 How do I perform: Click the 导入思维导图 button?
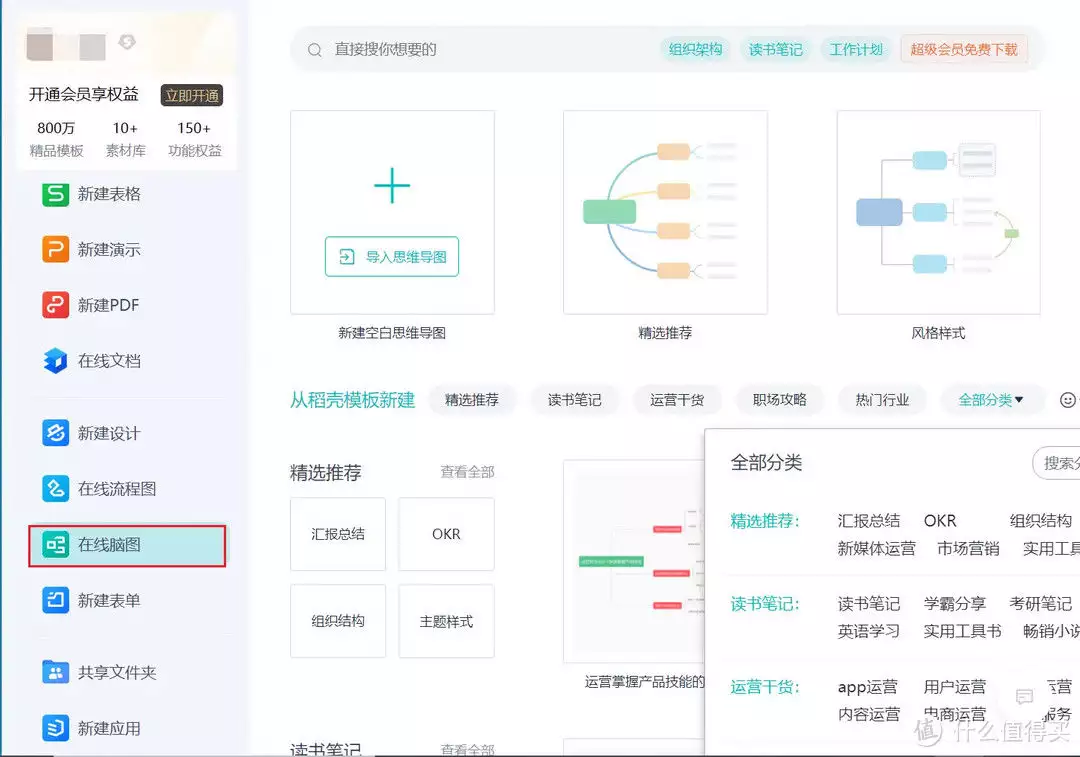coord(392,257)
